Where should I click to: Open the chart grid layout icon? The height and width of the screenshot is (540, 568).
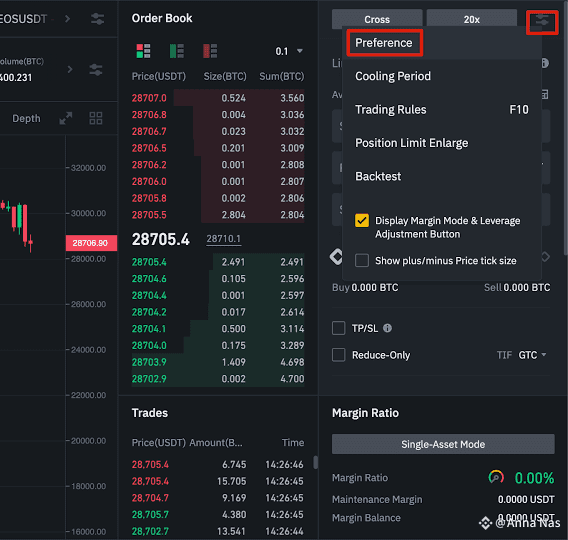pos(96,118)
